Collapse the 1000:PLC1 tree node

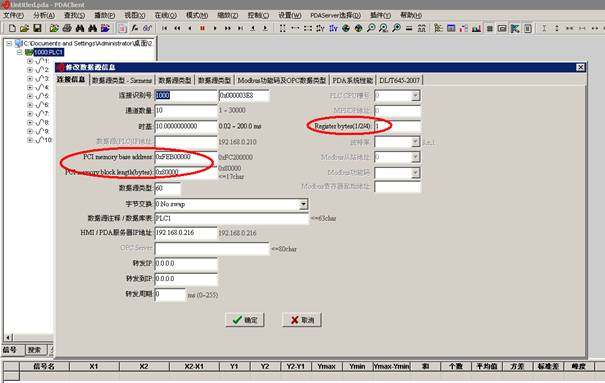point(19,52)
